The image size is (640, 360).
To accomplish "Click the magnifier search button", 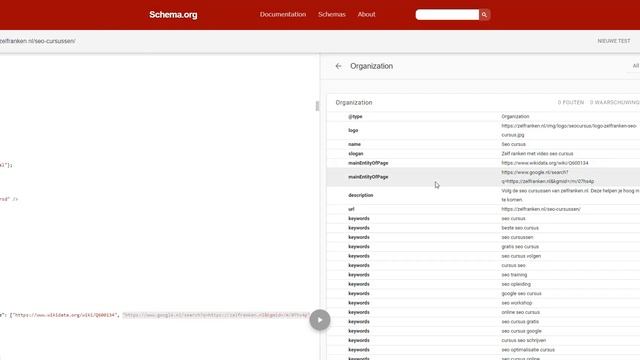I will coord(484,15).
